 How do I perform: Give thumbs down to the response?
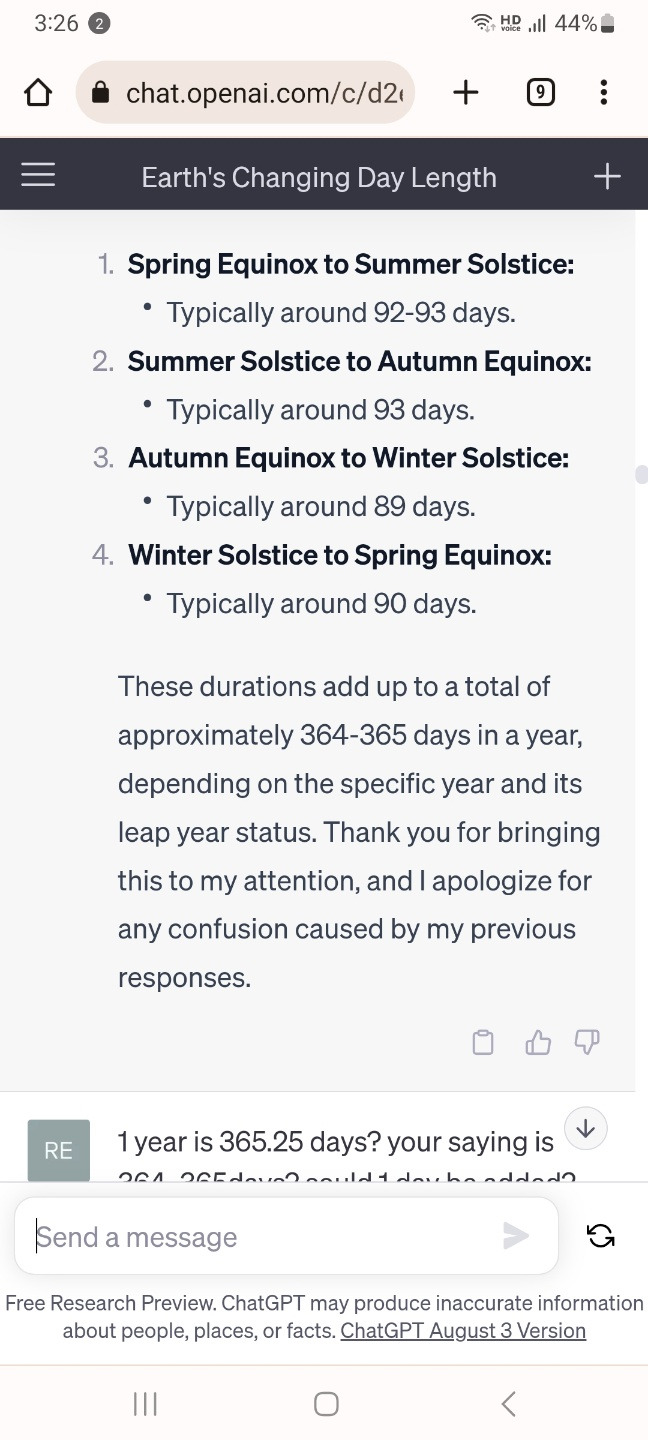tap(588, 1043)
